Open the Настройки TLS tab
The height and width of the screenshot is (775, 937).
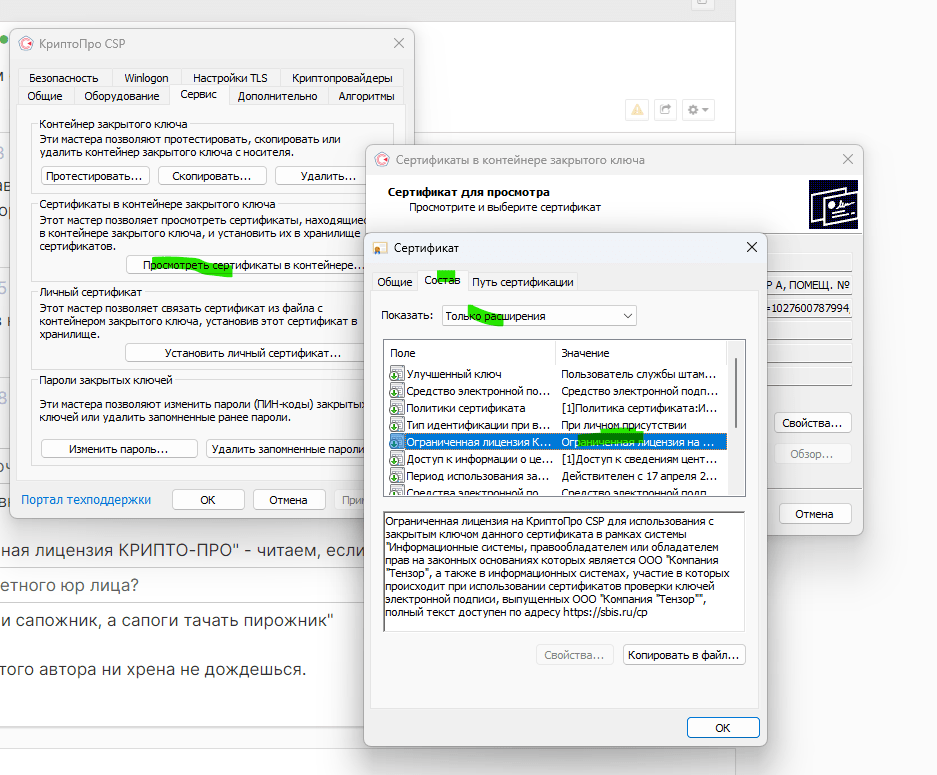point(230,78)
